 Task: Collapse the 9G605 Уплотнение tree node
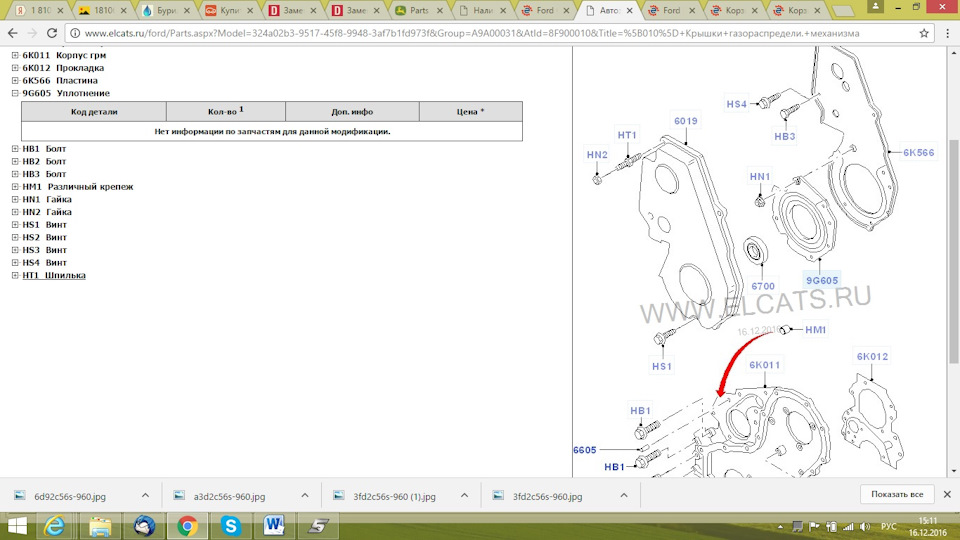15,93
